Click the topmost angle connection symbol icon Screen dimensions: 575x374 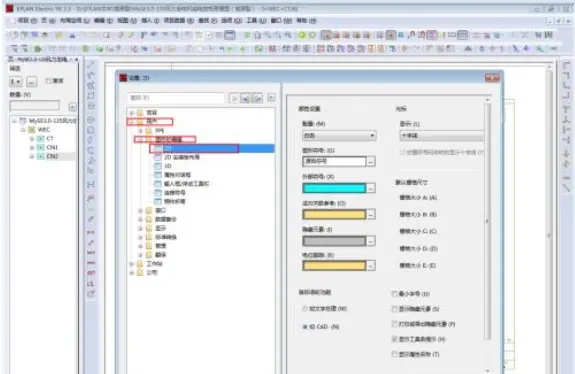(566, 66)
